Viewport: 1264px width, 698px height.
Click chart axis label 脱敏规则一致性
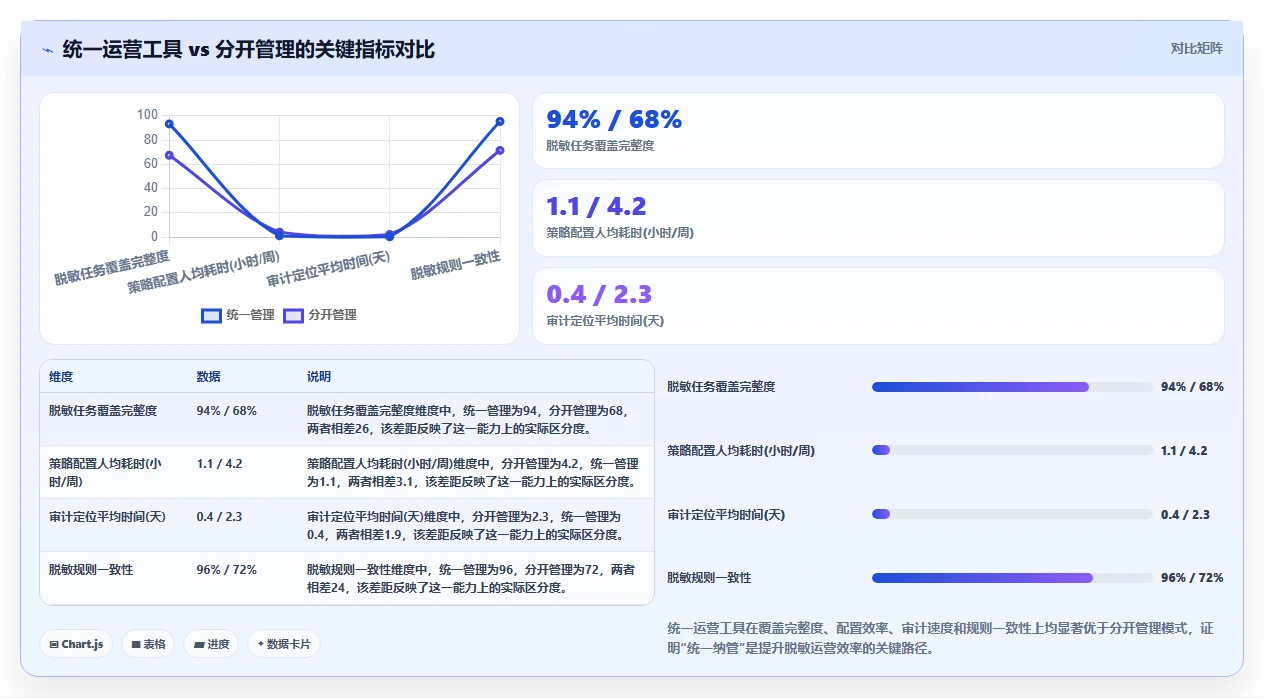click(456, 265)
